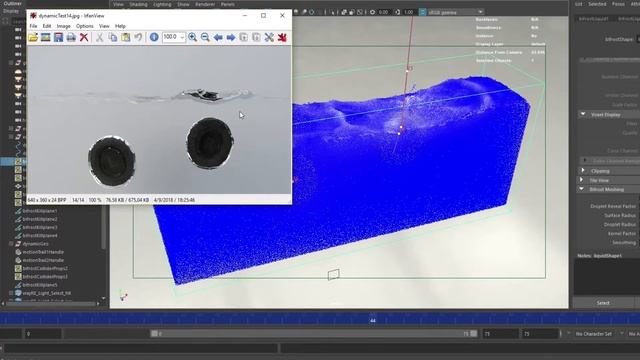Select bifrostColliderProps3 in the Outliner
This screenshot has height=360, width=640.
pyautogui.click(x=45, y=277)
